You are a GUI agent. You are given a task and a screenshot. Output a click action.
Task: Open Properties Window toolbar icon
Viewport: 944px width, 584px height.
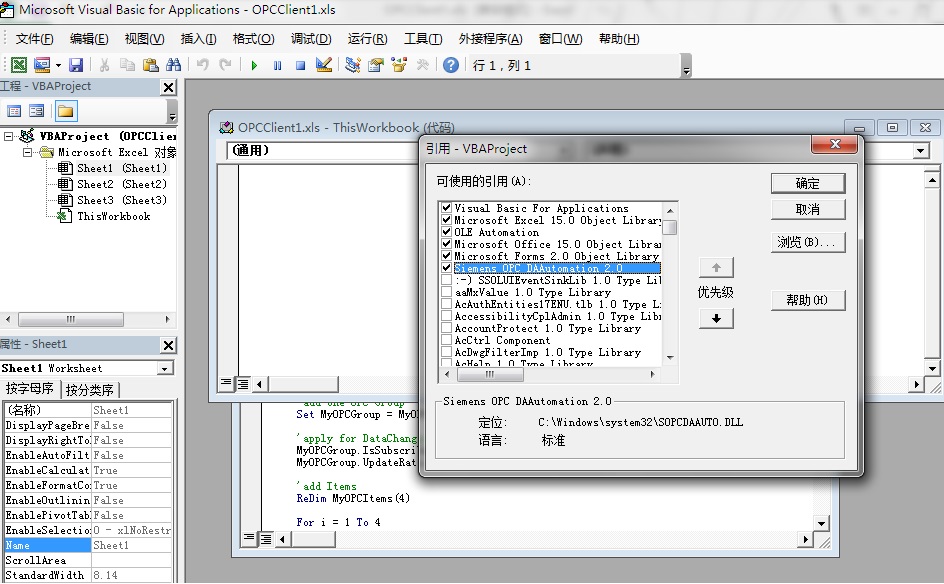tap(376, 65)
